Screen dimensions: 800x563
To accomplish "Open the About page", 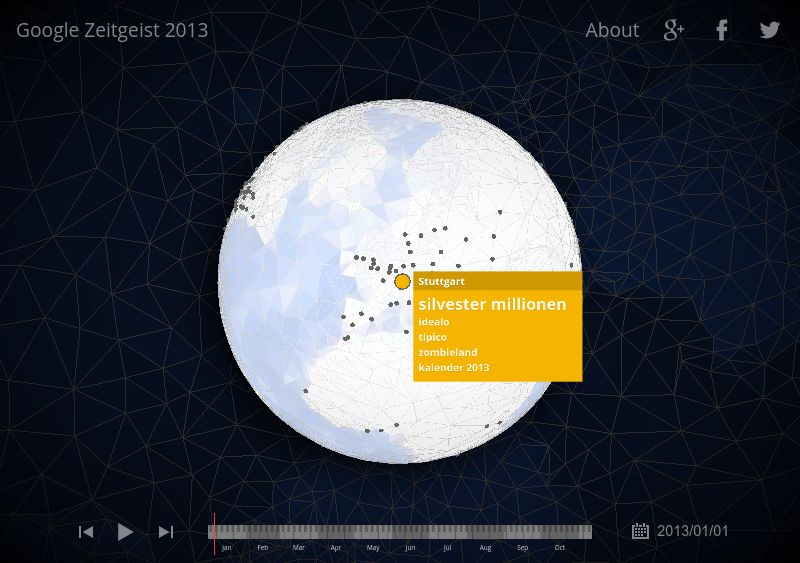I will coord(612,30).
